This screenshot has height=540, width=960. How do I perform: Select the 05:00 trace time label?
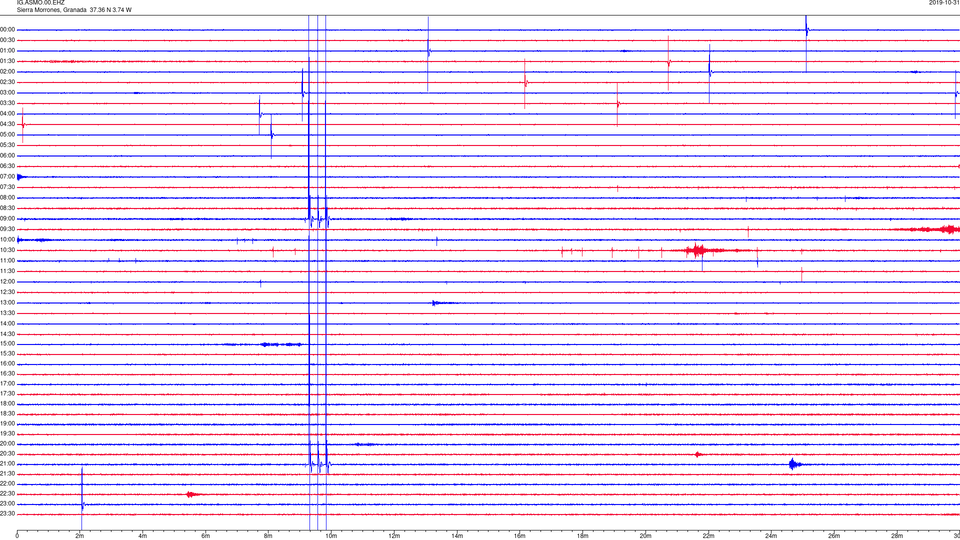coord(7,135)
